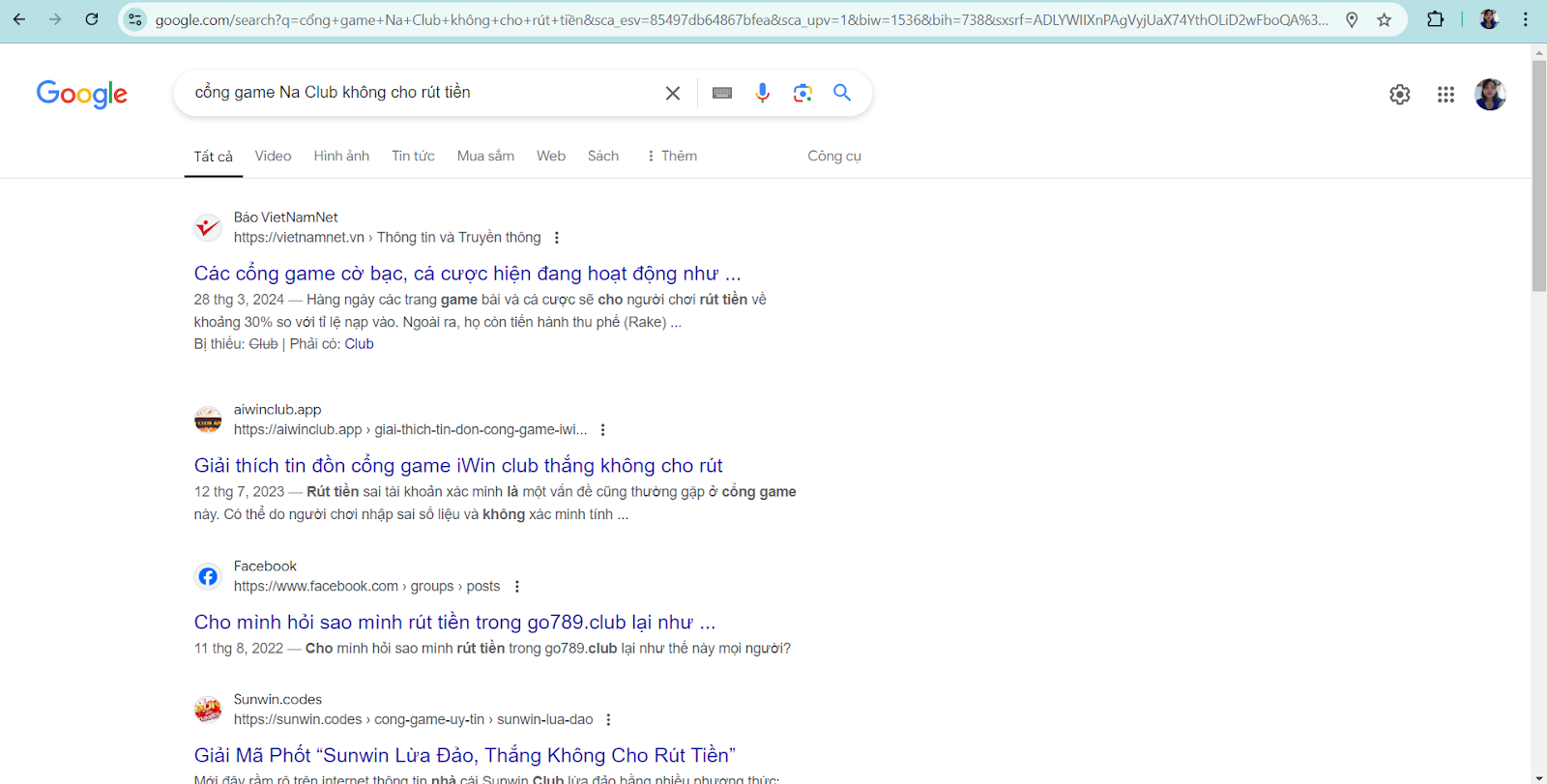1547x784 pixels.
Task: Open result Giải thích tin đồn iWin club
Action: click(x=458, y=466)
